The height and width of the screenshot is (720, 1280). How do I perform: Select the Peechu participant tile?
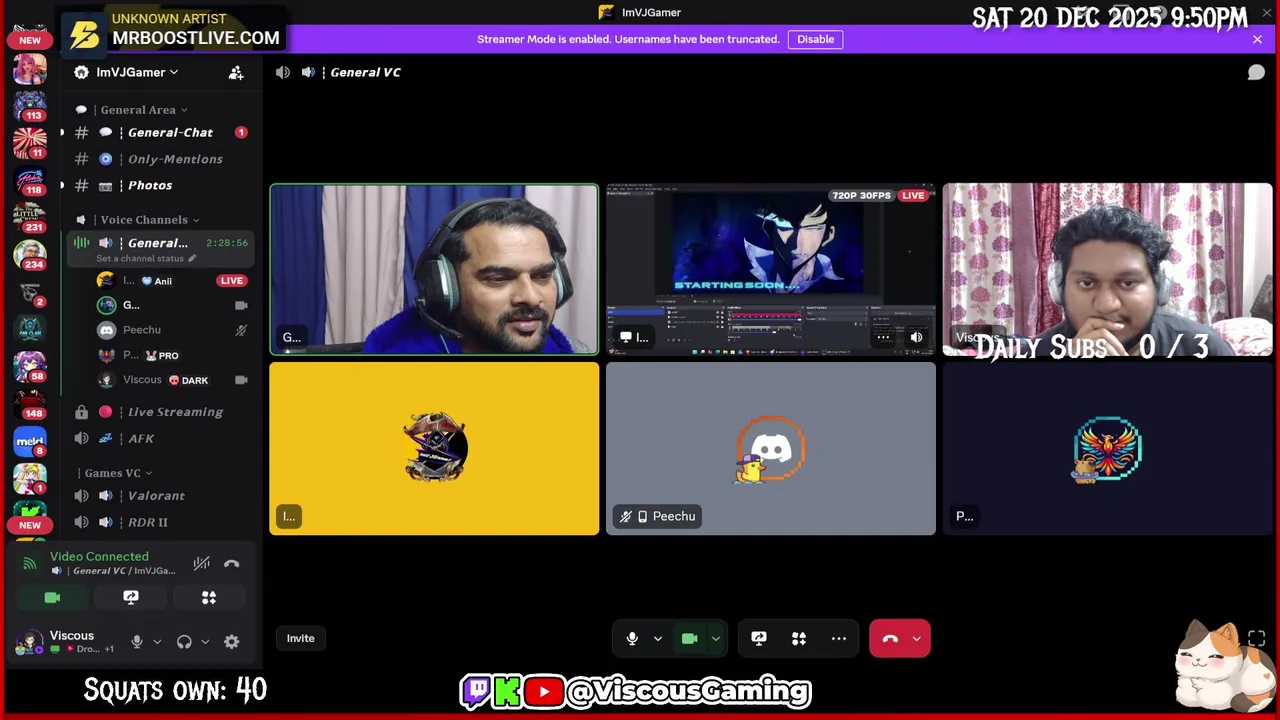pos(771,448)
